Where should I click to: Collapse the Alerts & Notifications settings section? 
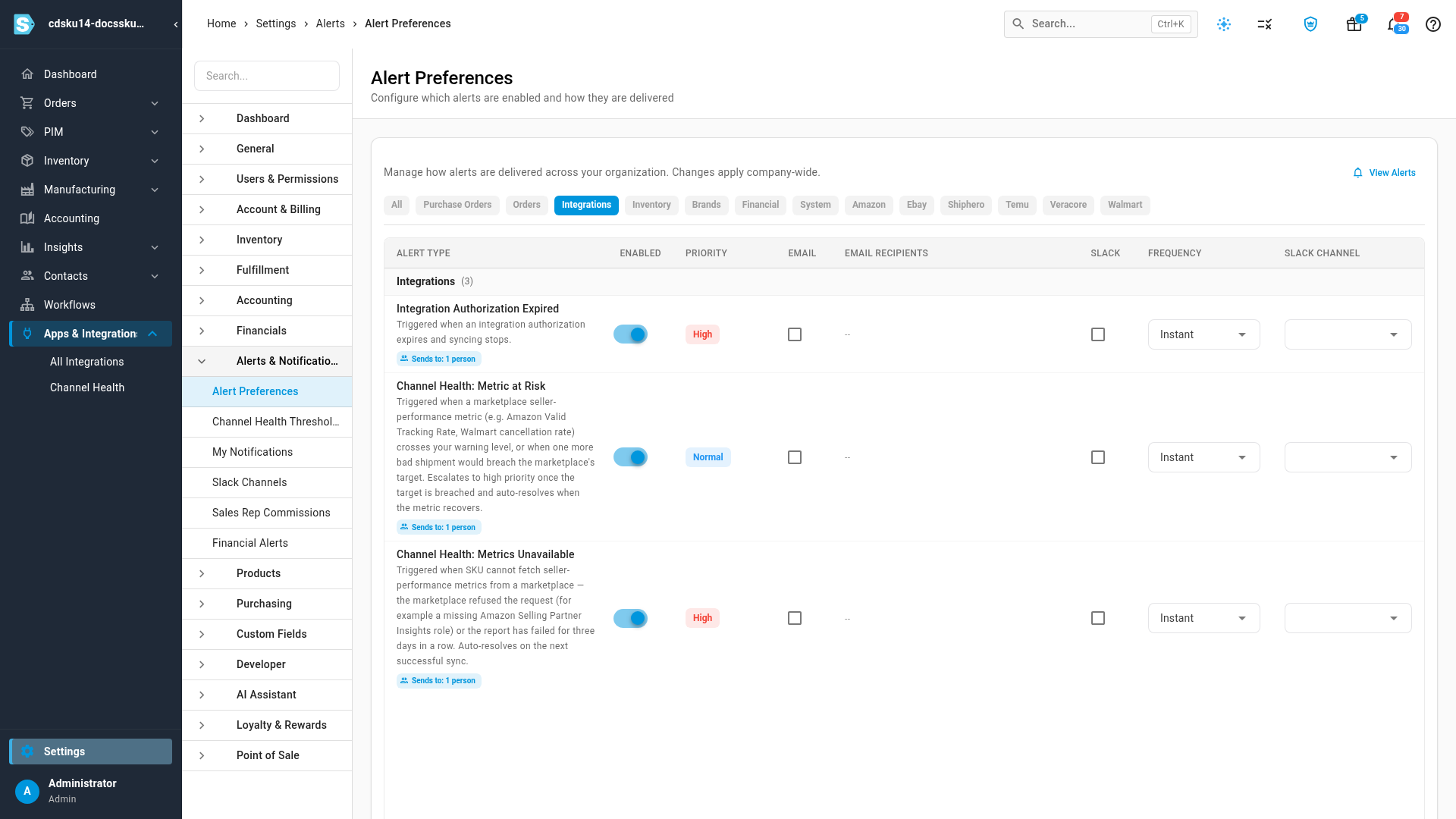pyautogui.click(x=267, y=361)
